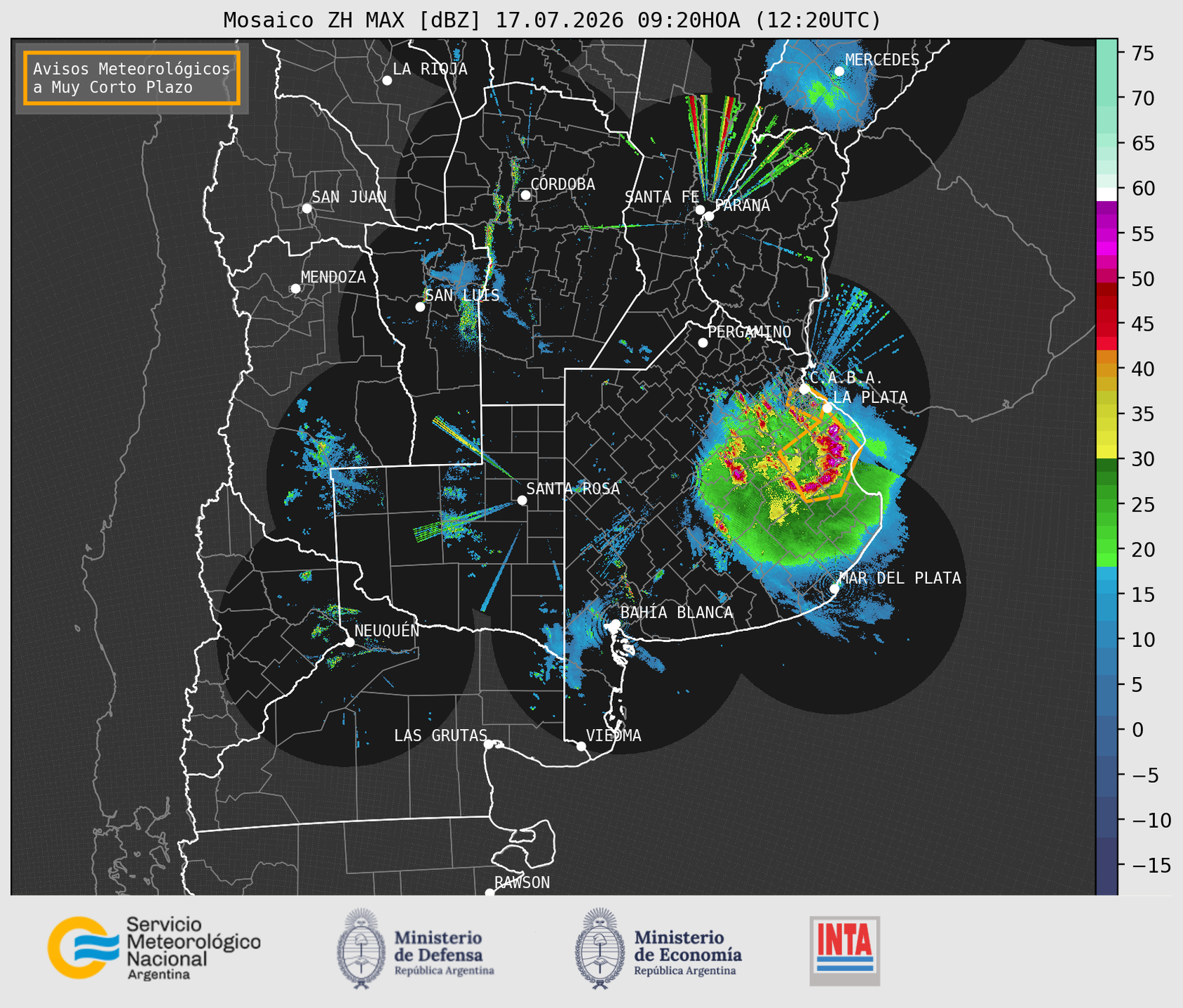Click the green 25 dBZ colorbar segment
The height and width of the screenshot is (1008, 1183).
pyautogui.click(x=1107, y=505)
